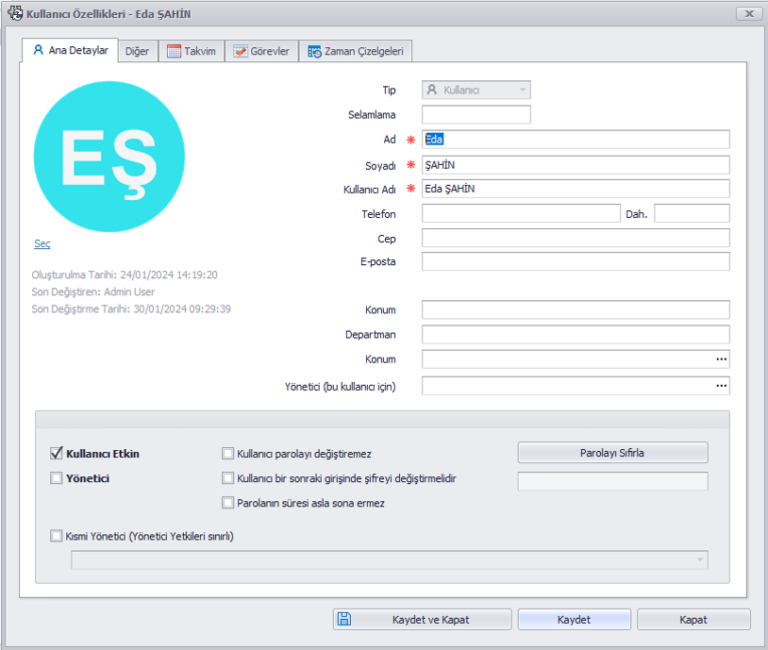Click the EŞ user avatar circle

pyautogui.click(x=109, y=157)
